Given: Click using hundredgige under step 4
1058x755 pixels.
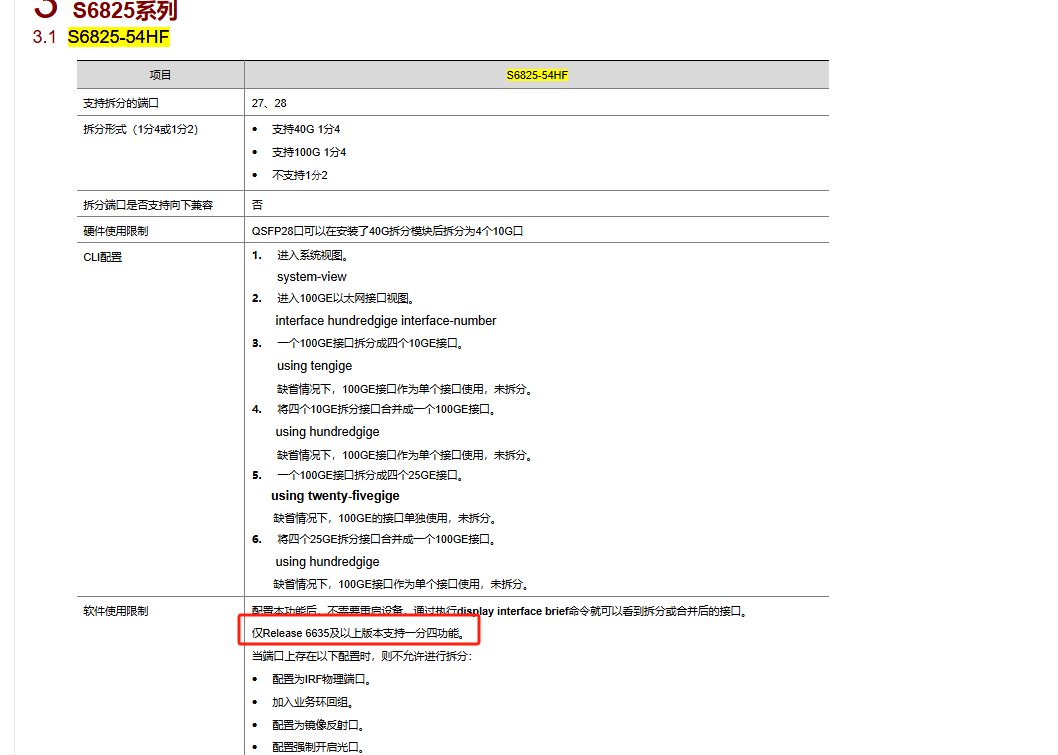Looking at the screenshot, I should (x=327, y=432).
